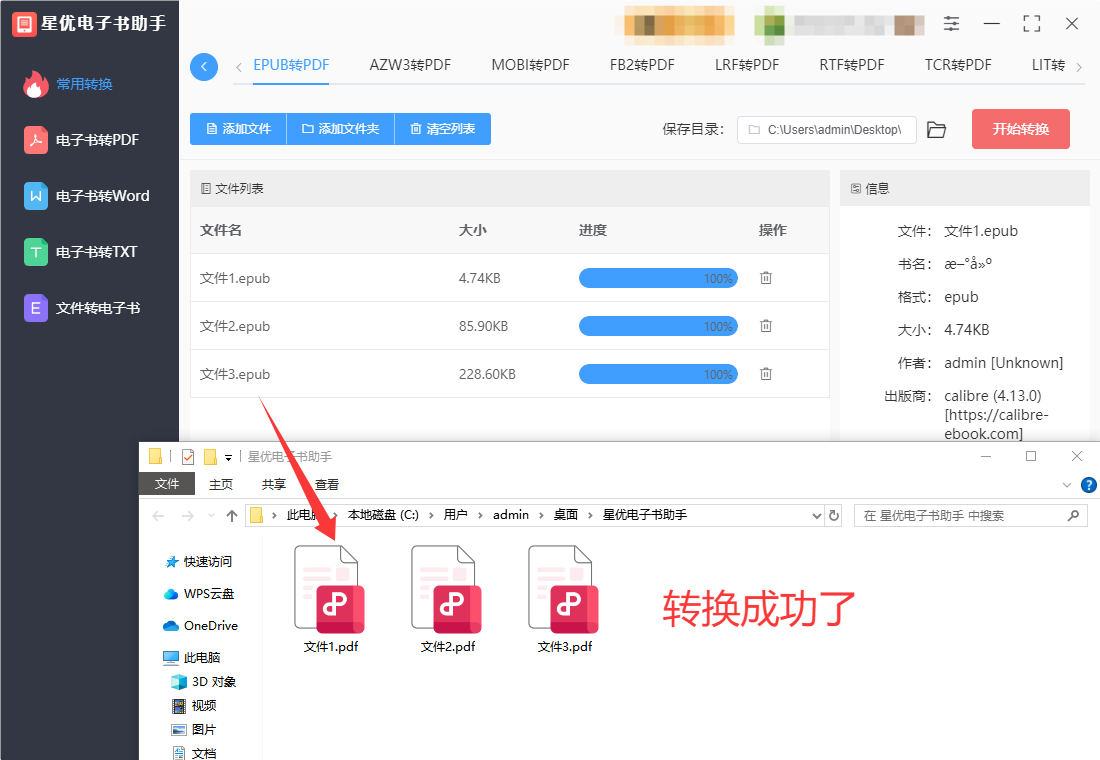The width and height of the screenshot is (1100, 760).
Task: Click the progress bar of 文件2.epub
Action: point(658,326)
